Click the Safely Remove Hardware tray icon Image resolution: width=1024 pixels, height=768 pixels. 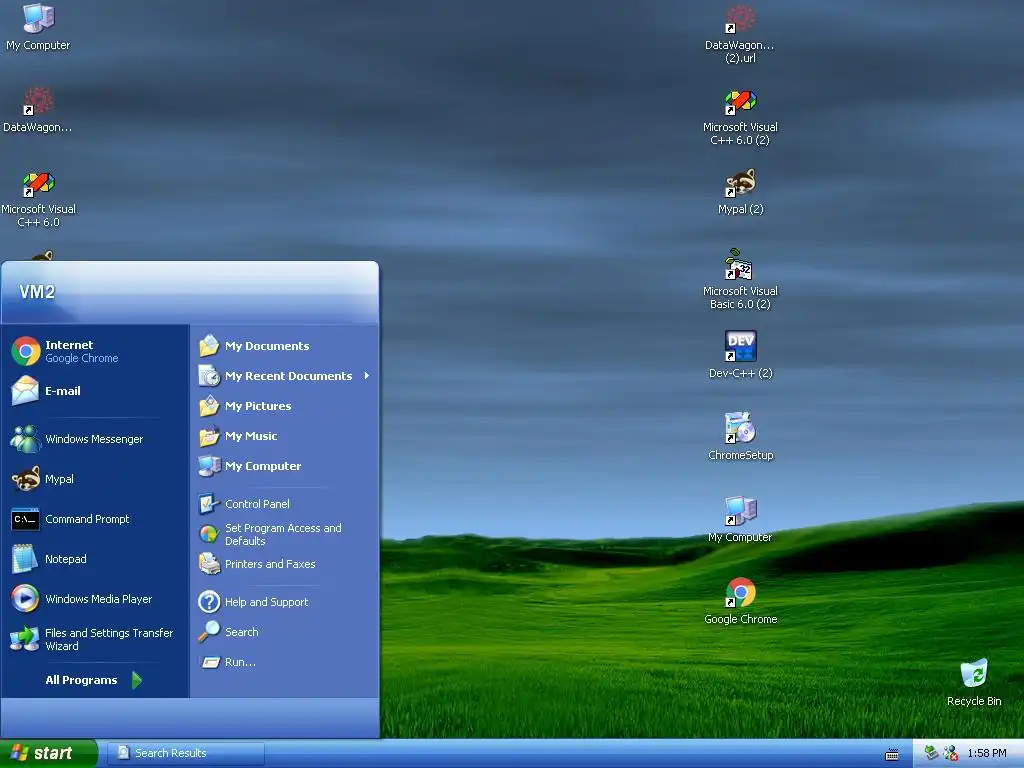pos(931,753)
